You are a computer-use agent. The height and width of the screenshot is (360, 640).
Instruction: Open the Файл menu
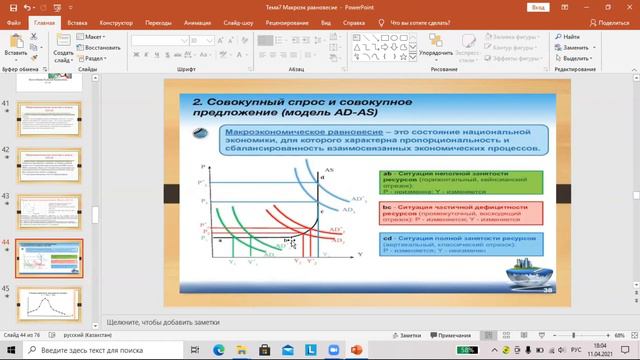click(x=14, y=23)
